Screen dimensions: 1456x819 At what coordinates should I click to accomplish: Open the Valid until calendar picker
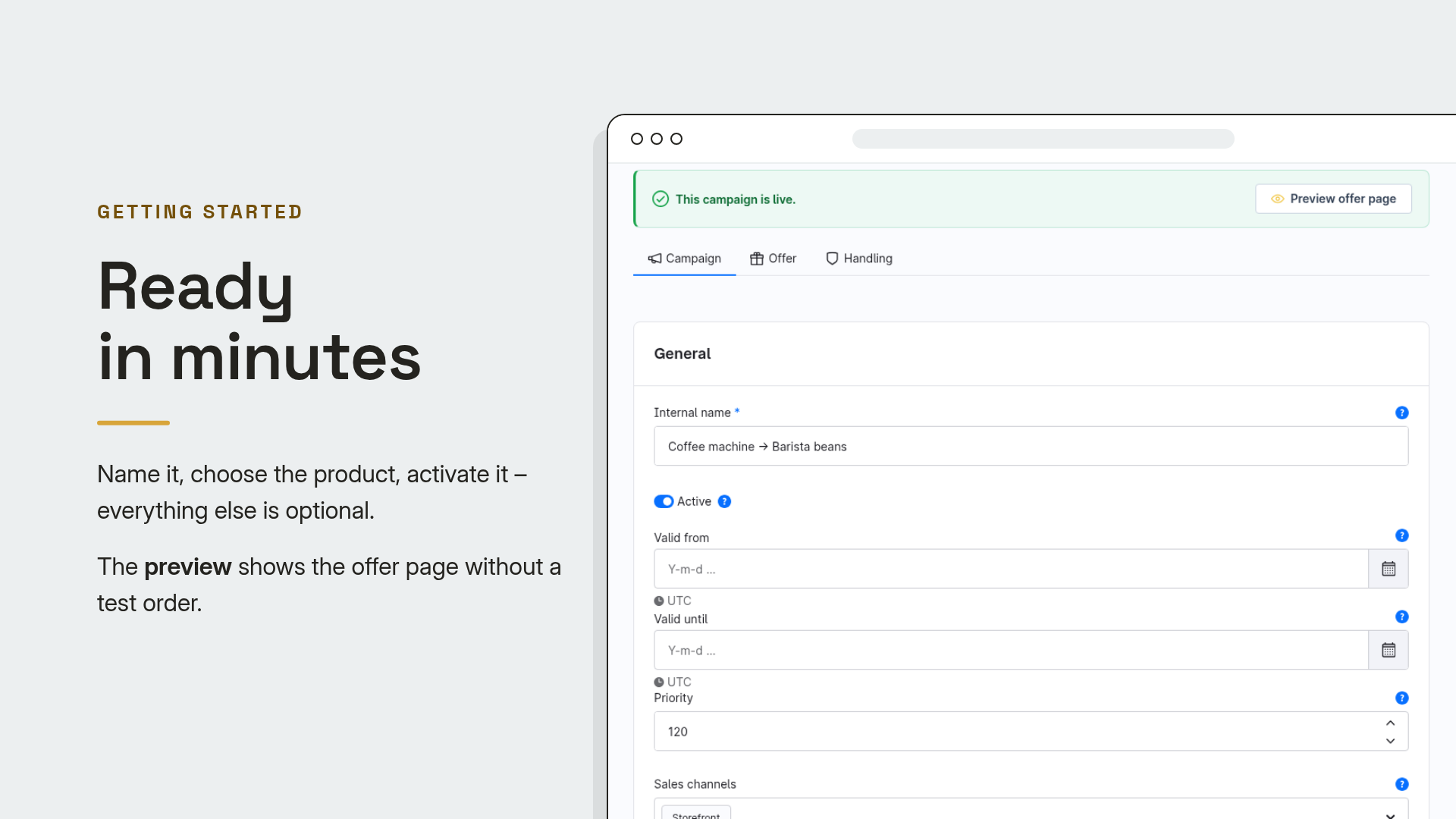coord(1389,650)
